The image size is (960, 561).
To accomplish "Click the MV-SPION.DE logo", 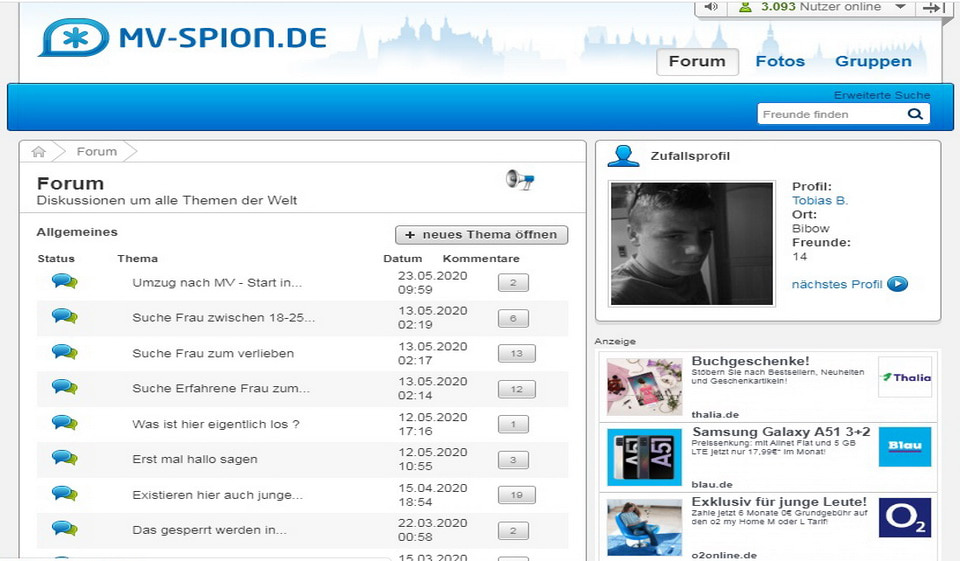I will (183, 37).
